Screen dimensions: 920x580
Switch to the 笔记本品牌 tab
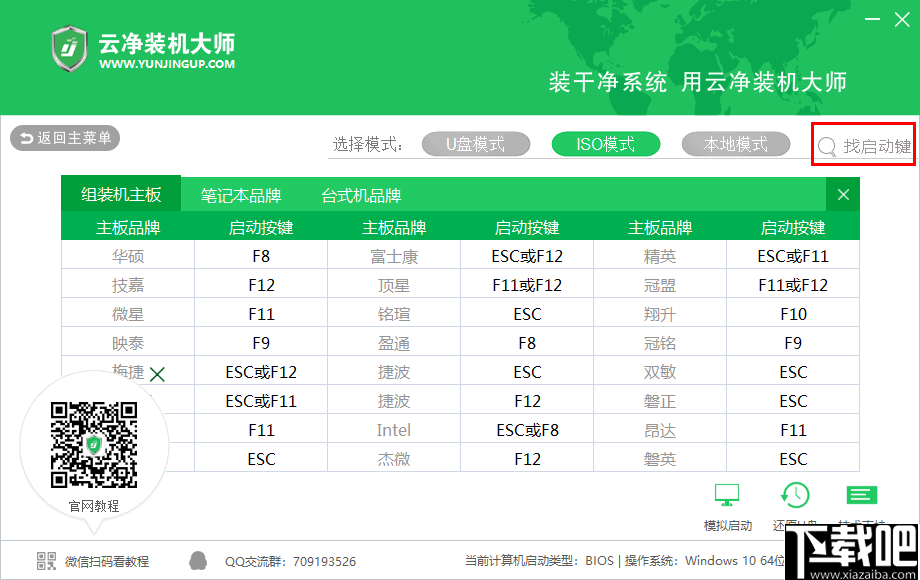(x=240, y=194)
